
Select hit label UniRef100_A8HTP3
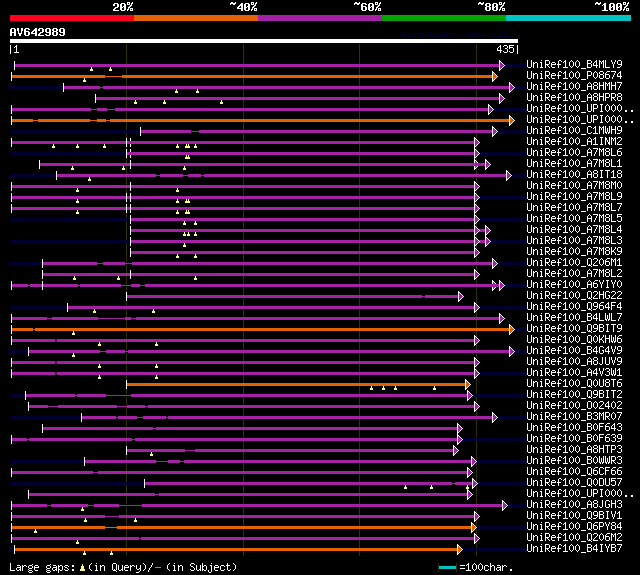tap(574, 450)
